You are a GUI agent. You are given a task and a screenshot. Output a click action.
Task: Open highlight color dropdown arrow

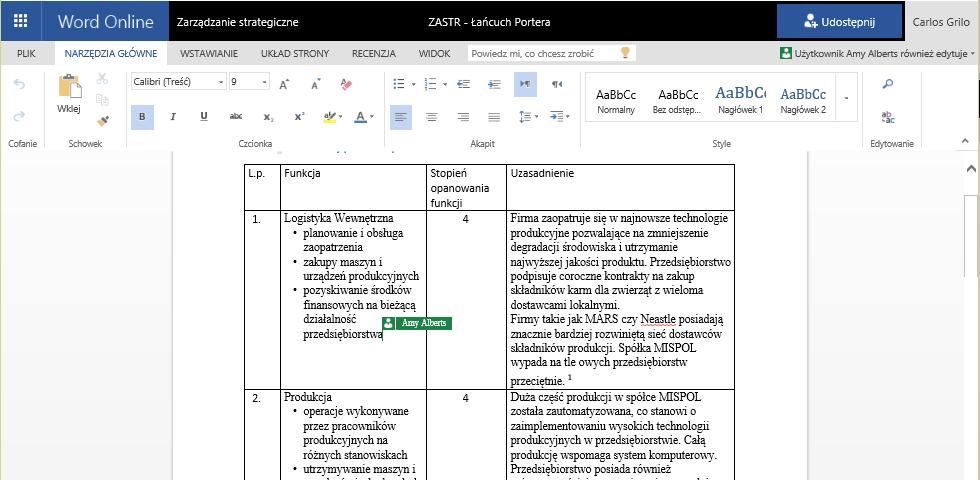pyautogui.click(x=341, y=117)
